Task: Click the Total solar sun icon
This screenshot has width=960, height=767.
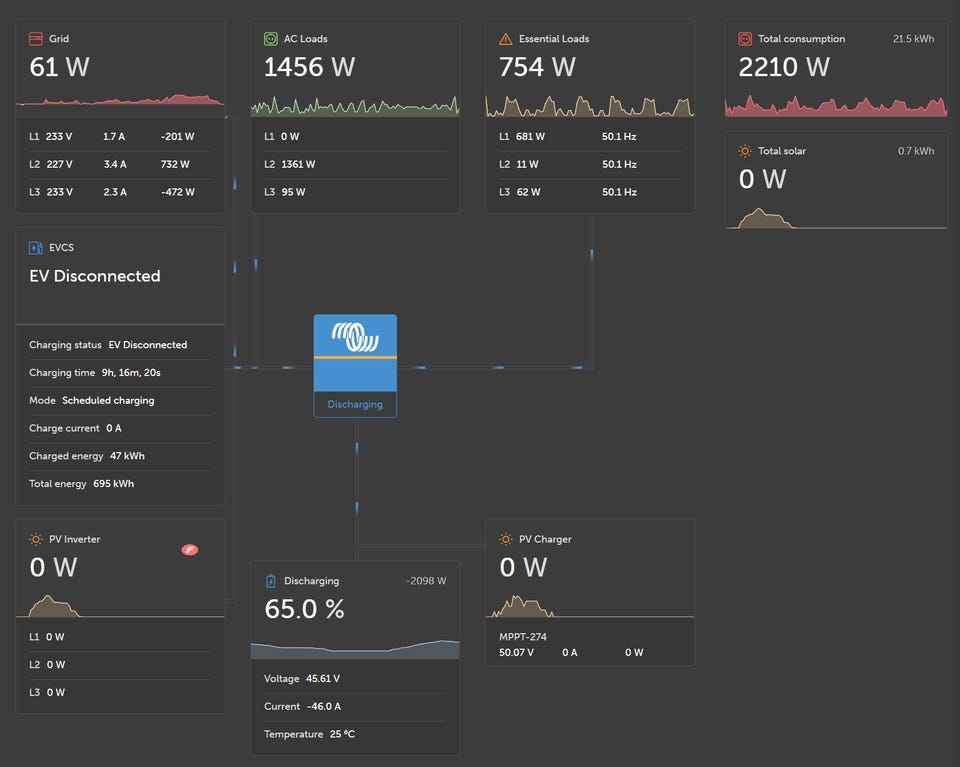Action: point(745,151)
